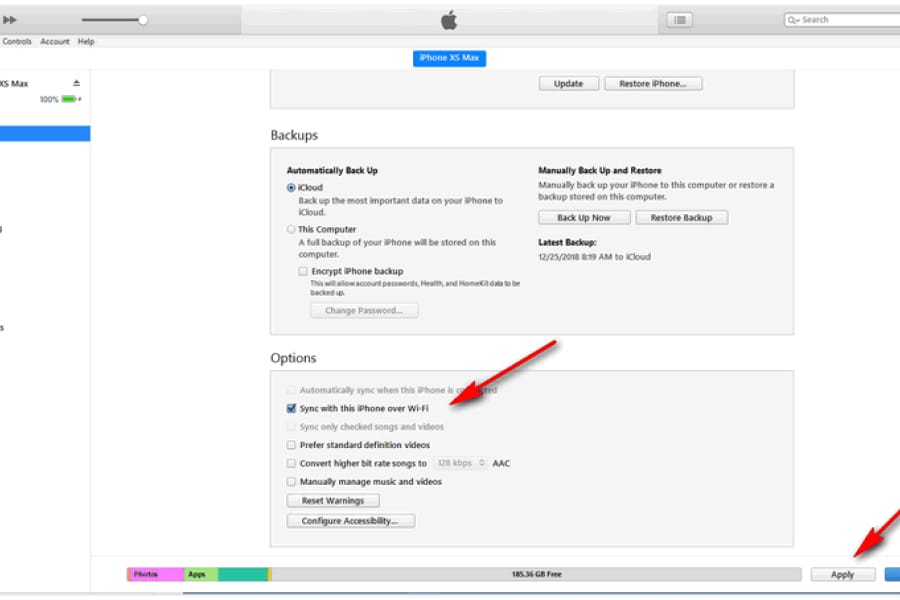Image resolution: width=900 pixels, height=600 pixels.
Task: Uncheck Sync with this iPhone over Wi-Fi
Action: click(x=291, y=408)
